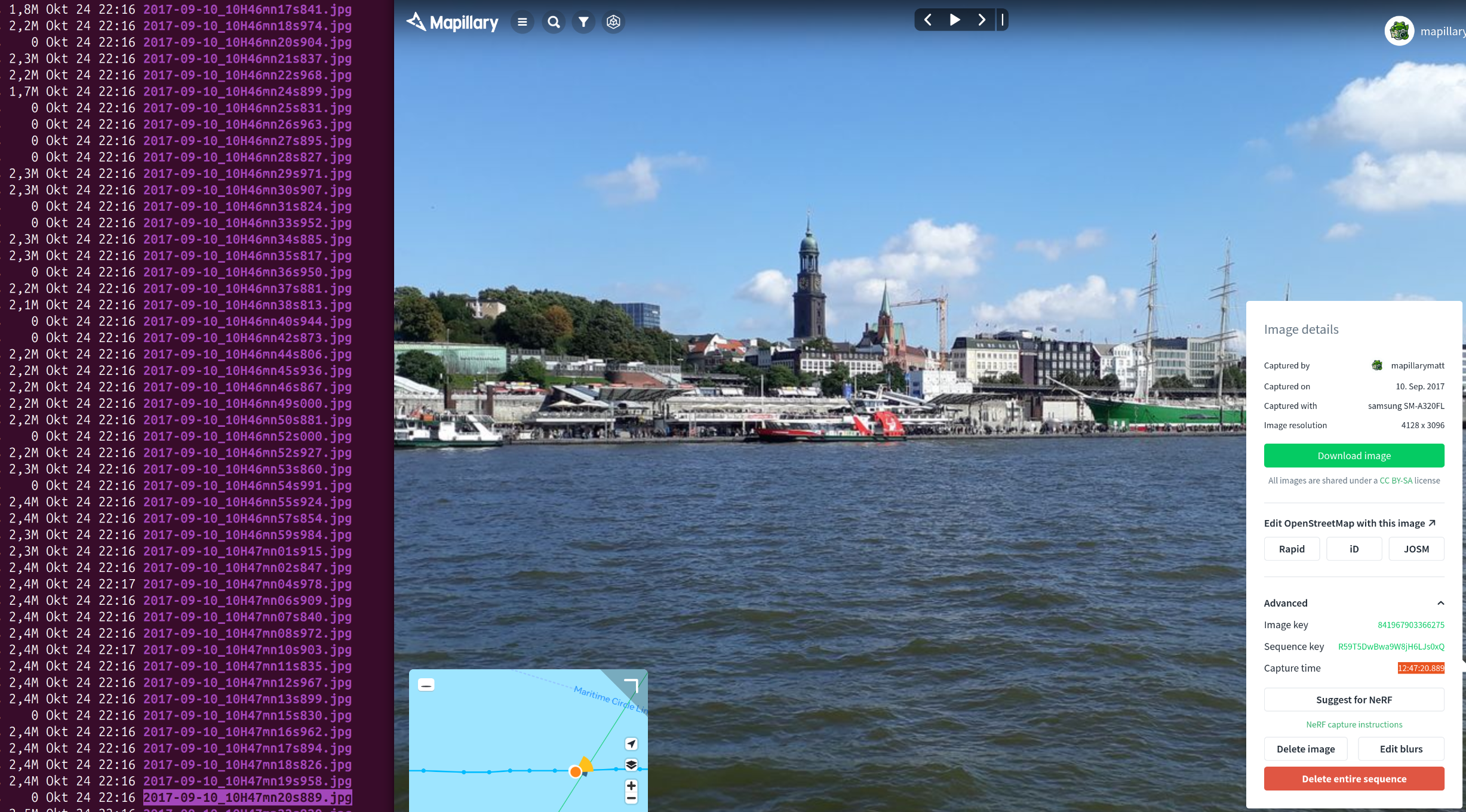Click camera value samsung SM-A320FL
Screen dimensions: 1466x812
pyautogui.click(x=1406, y=406)
